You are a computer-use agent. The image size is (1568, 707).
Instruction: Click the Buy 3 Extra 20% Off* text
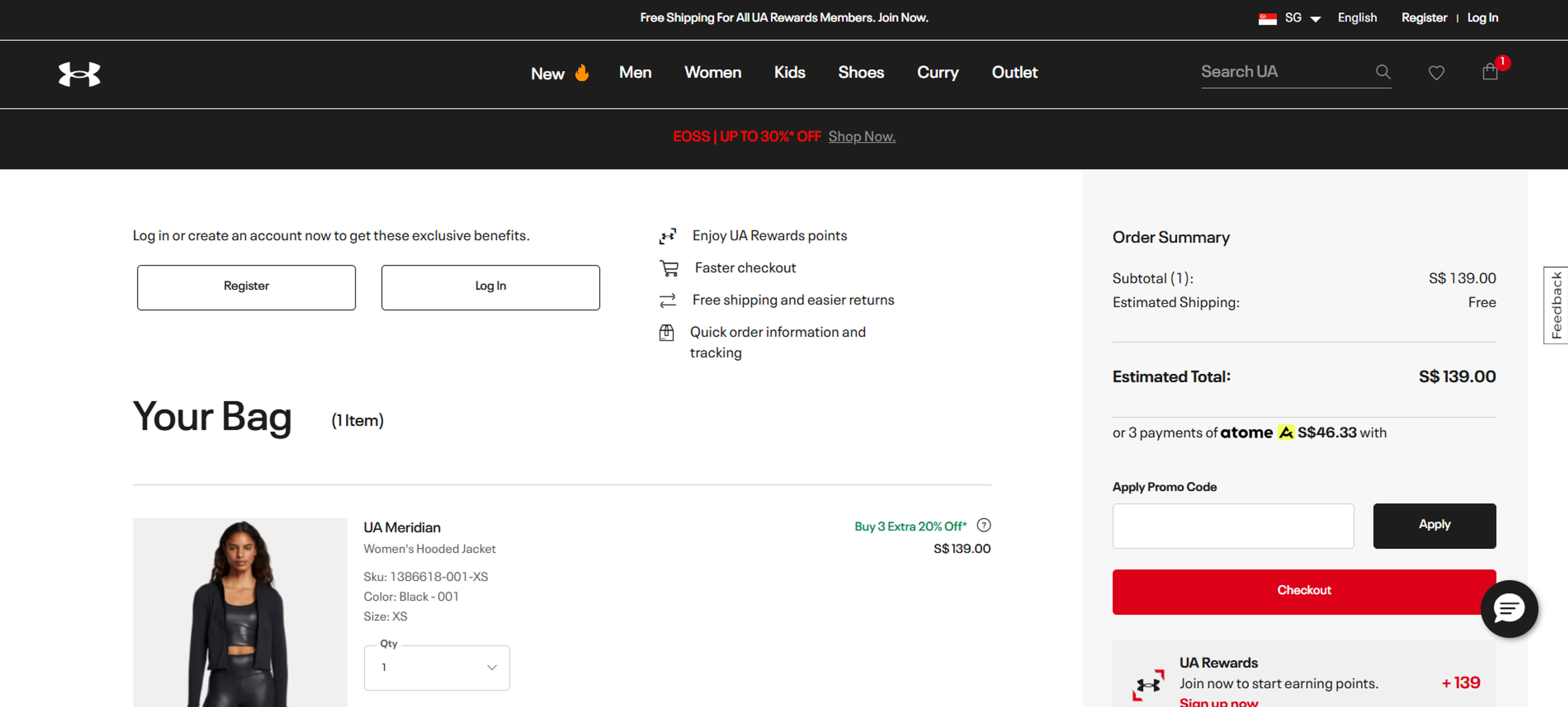click(910, 526)
